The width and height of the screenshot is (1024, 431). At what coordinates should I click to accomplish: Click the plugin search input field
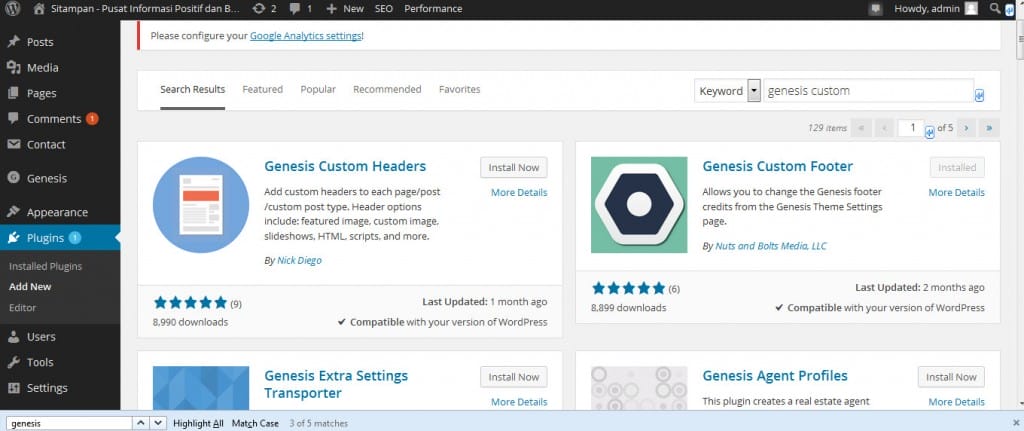869,91
